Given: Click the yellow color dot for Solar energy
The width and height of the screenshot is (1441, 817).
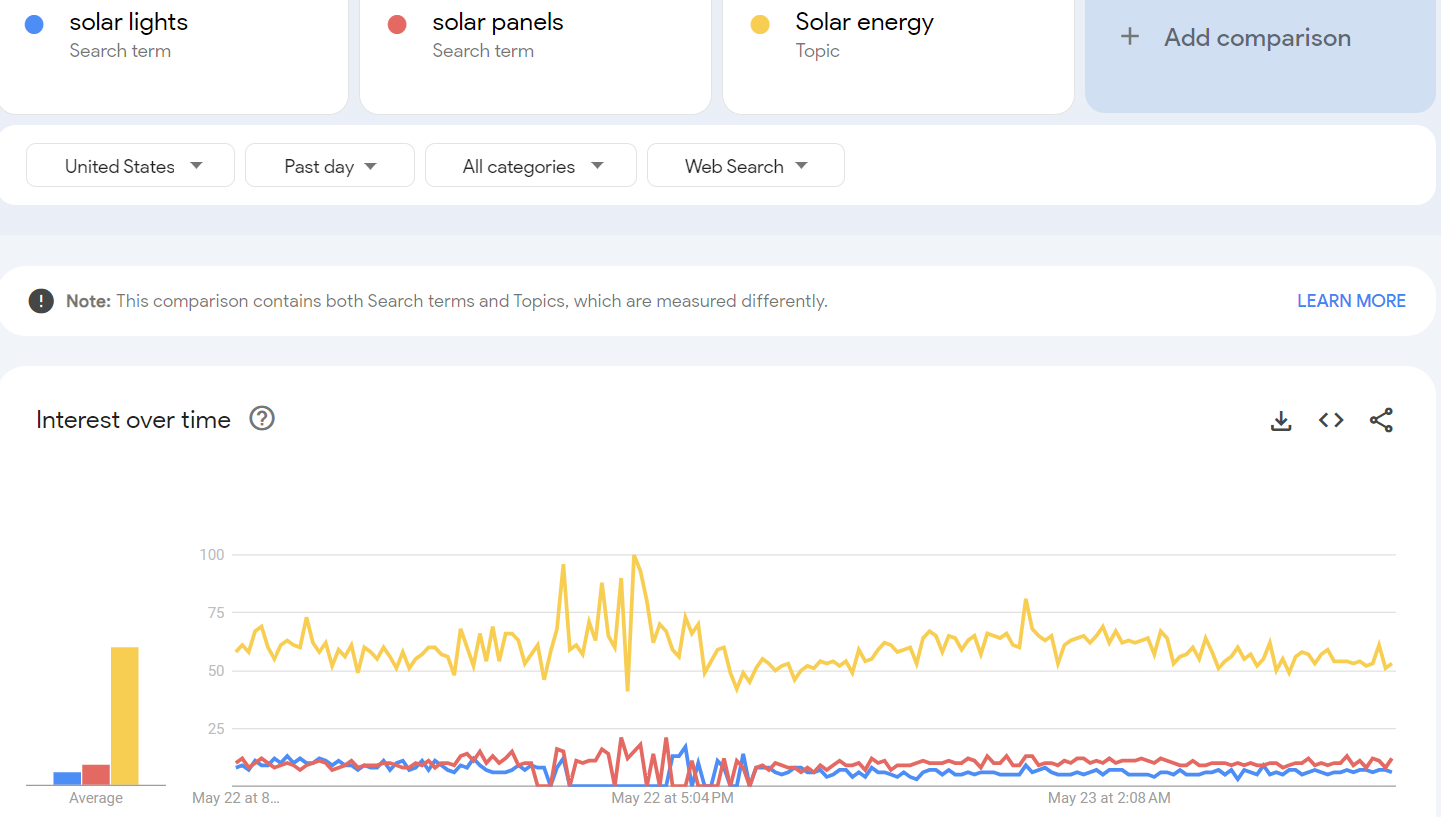Looking at the screenshot, I should point(759,22).
